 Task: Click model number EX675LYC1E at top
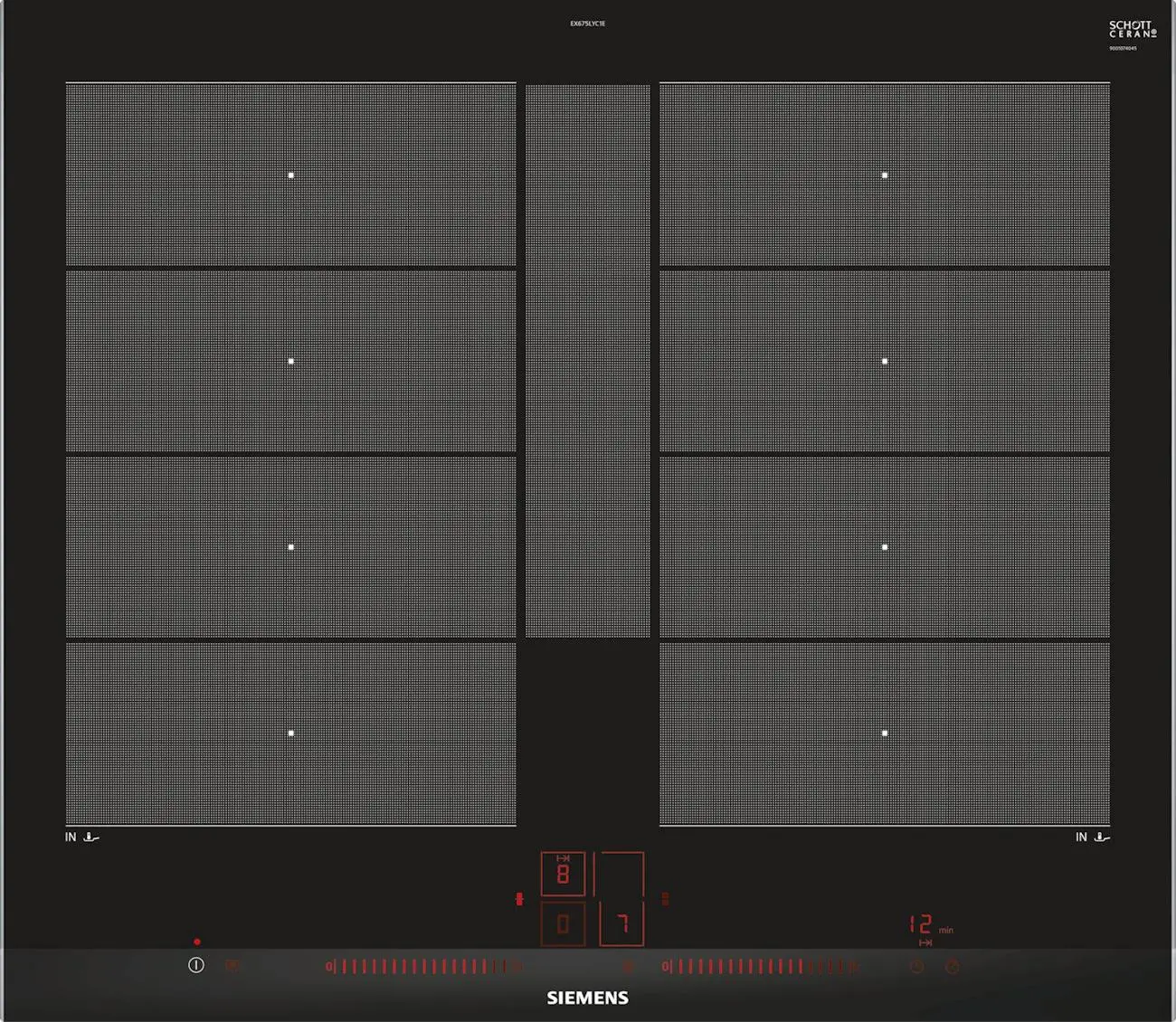tap(587, 24)
